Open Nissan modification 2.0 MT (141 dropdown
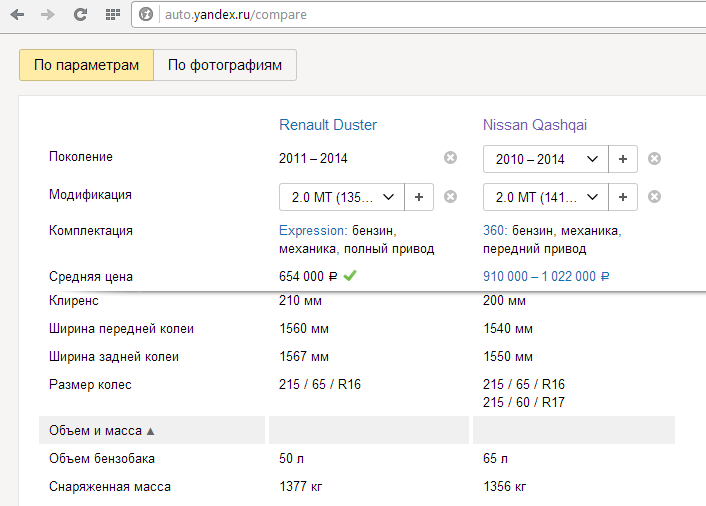Image resolution: width=706 pixels, height=506 pixels. tap(546, 197)
